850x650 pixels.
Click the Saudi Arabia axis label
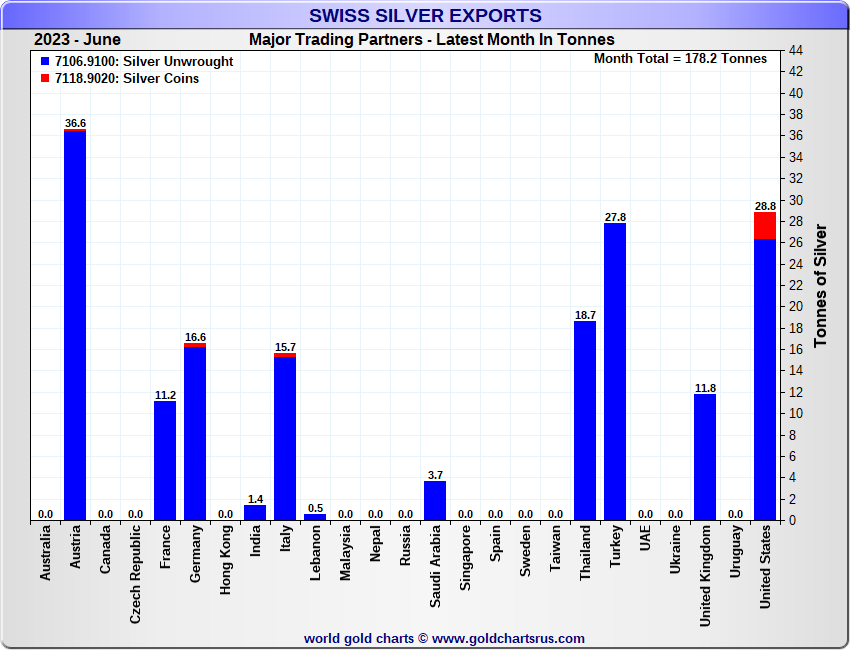point(435,566)
